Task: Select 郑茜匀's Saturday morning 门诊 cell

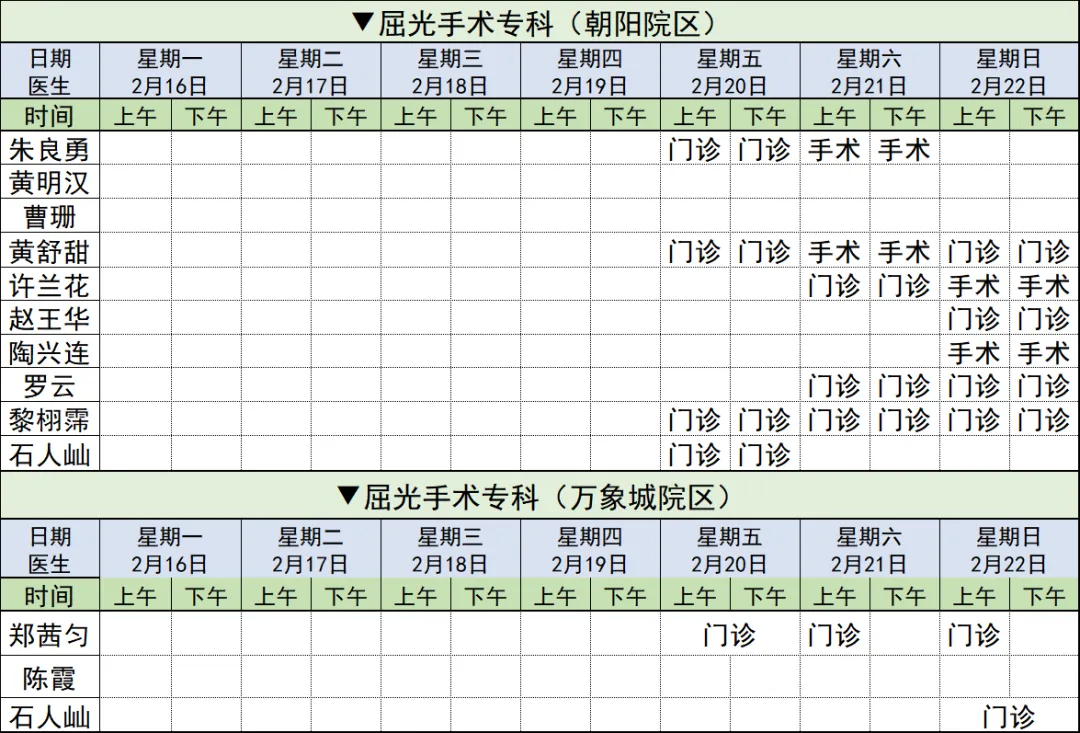Action: (834, 635)
